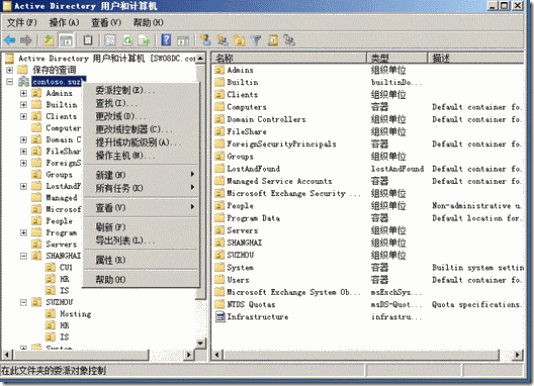Screen dimensions: 534x386
Task: Open the 帮助(H) menu in menu bar
Action: 148,22
